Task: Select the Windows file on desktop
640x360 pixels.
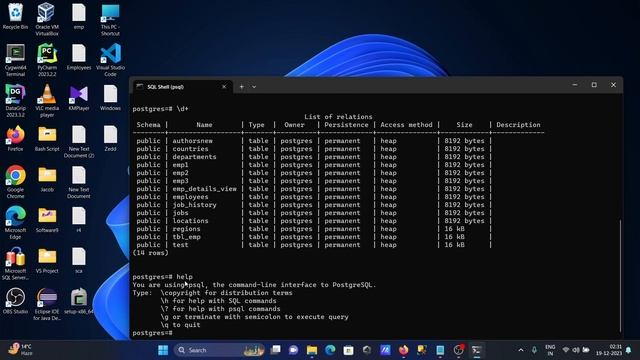Action: click(110, 98)
